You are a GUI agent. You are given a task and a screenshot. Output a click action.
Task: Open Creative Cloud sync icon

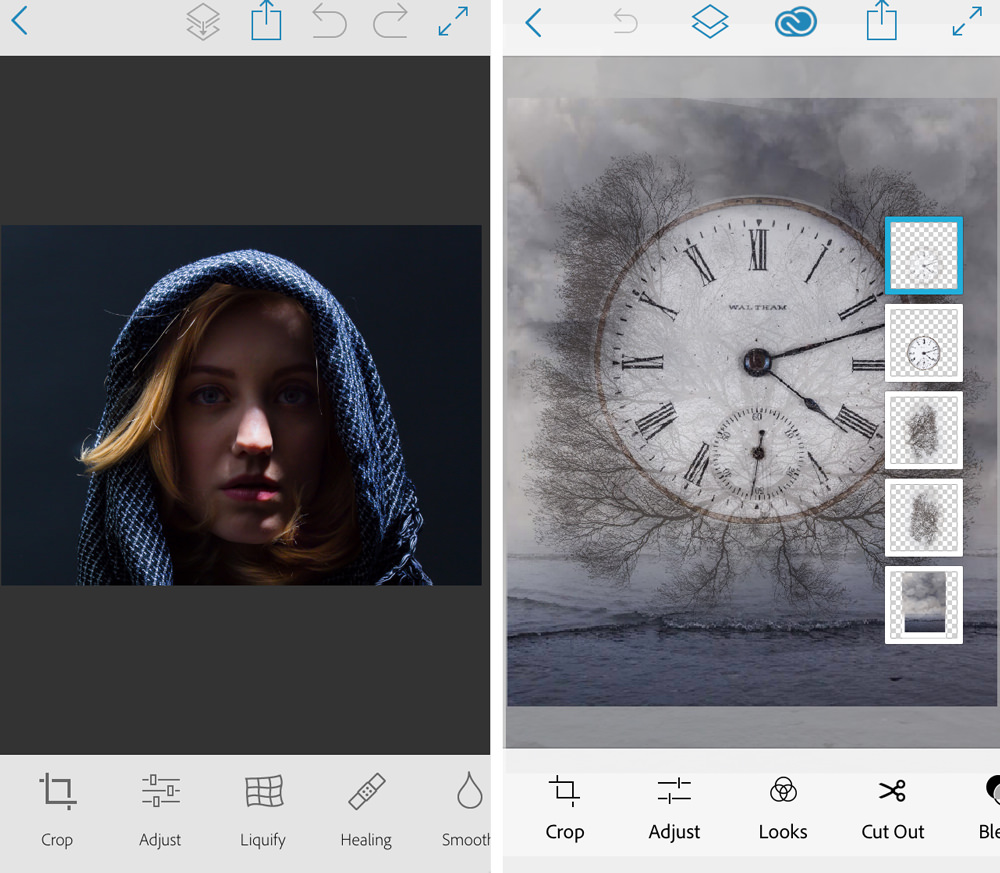coord(796,22)
